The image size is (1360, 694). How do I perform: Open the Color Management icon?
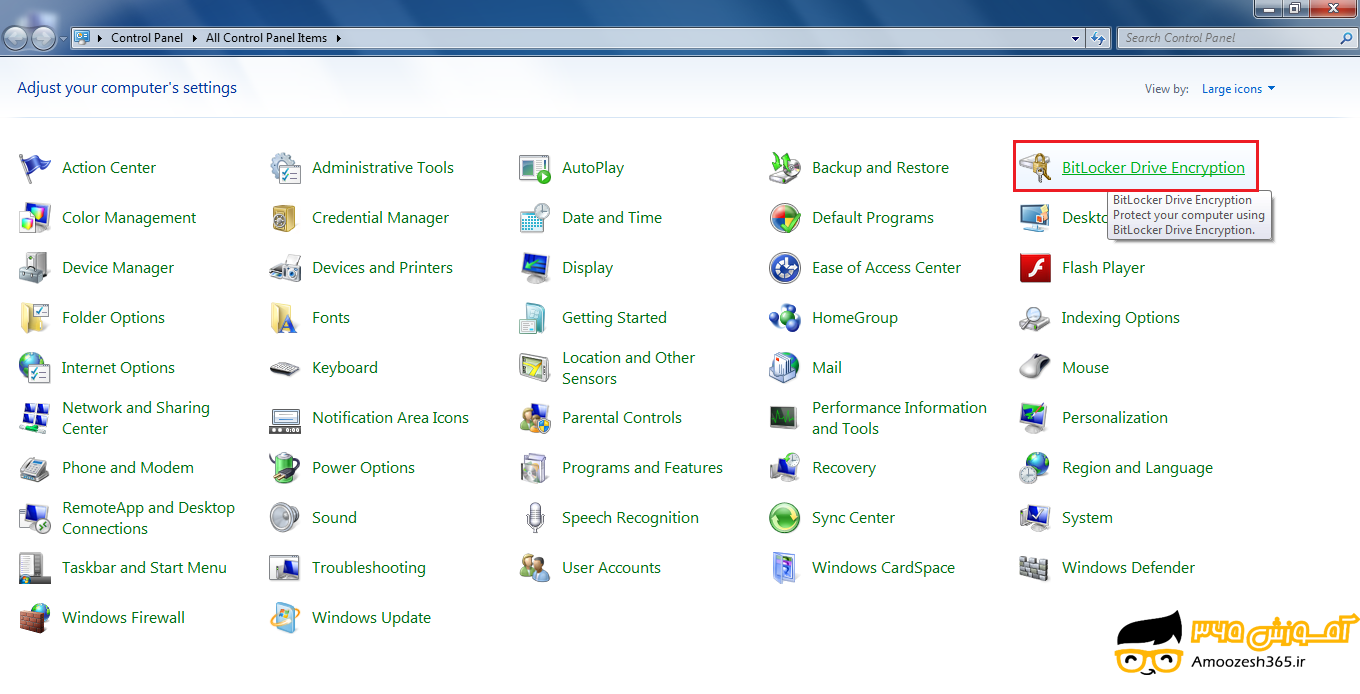[35, 218]
